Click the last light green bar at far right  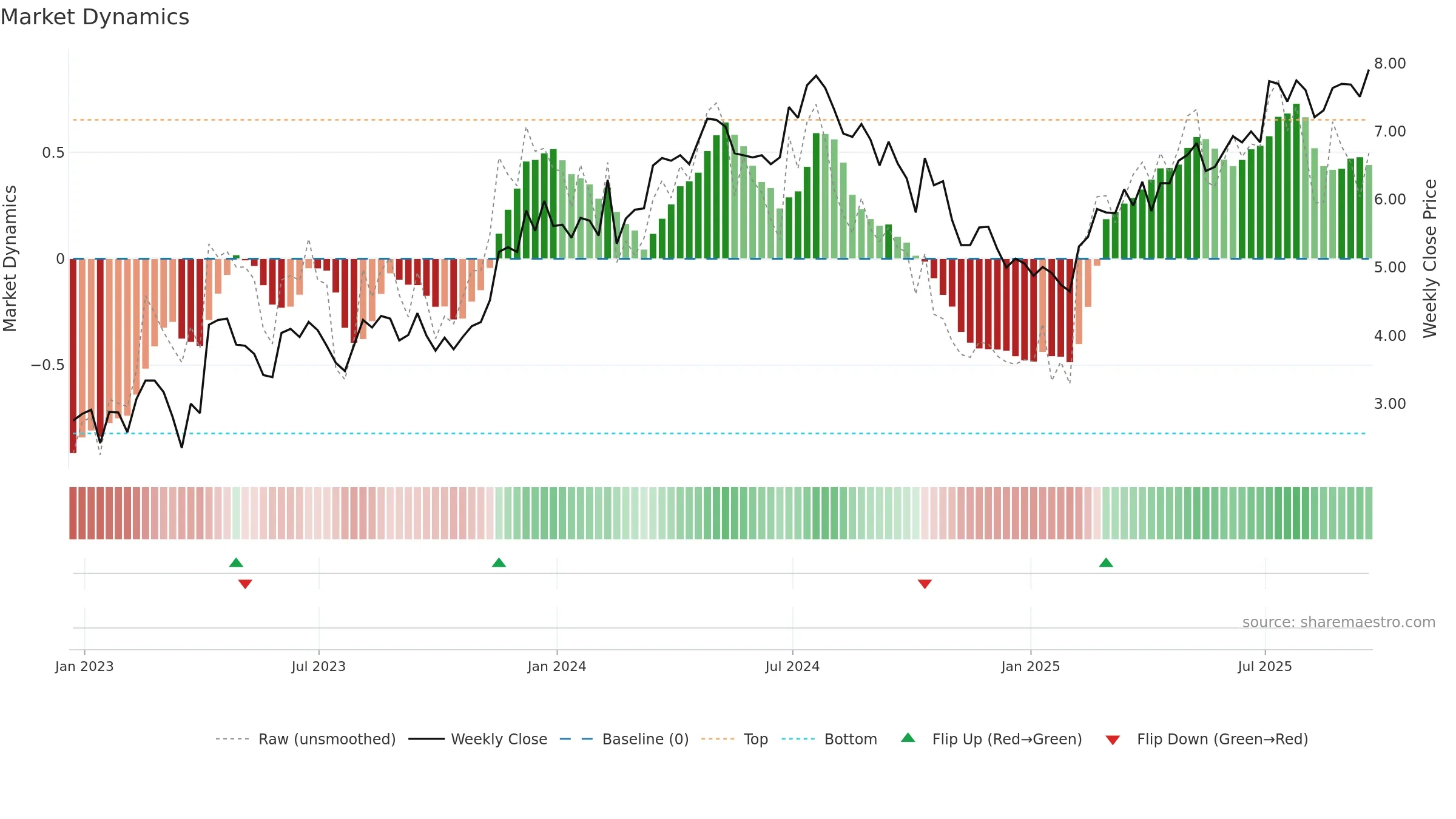1369,212
